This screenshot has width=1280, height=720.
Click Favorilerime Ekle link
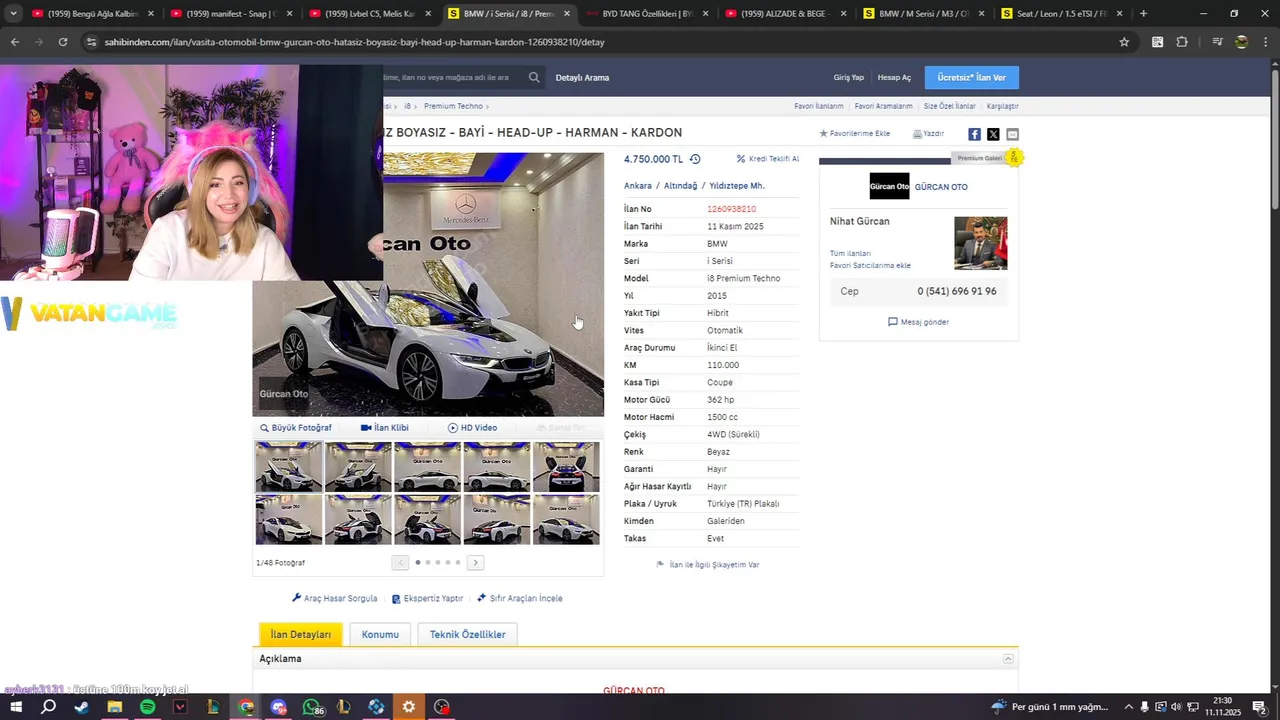(x=855, y=133)
